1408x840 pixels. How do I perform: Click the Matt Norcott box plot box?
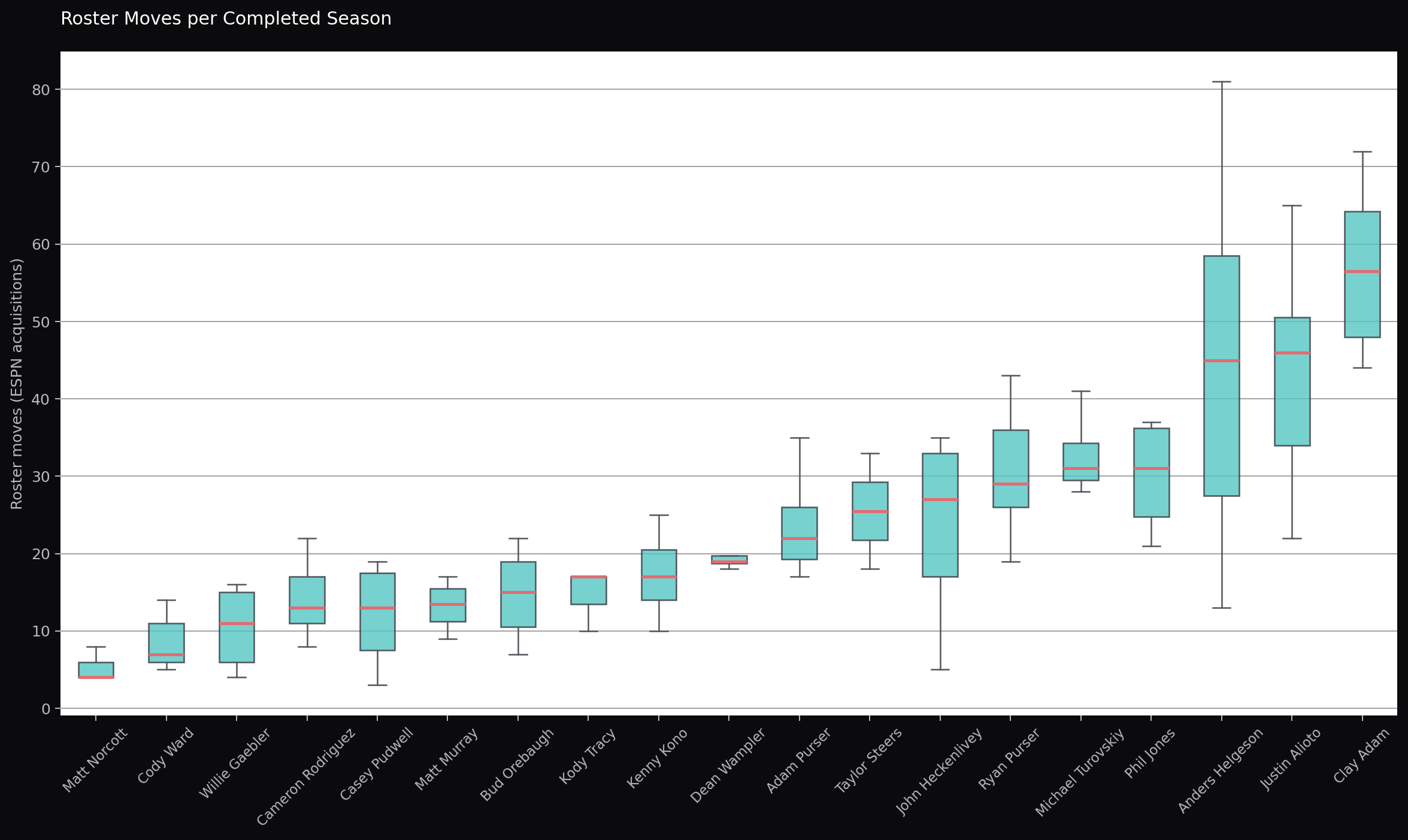[96, 670]
